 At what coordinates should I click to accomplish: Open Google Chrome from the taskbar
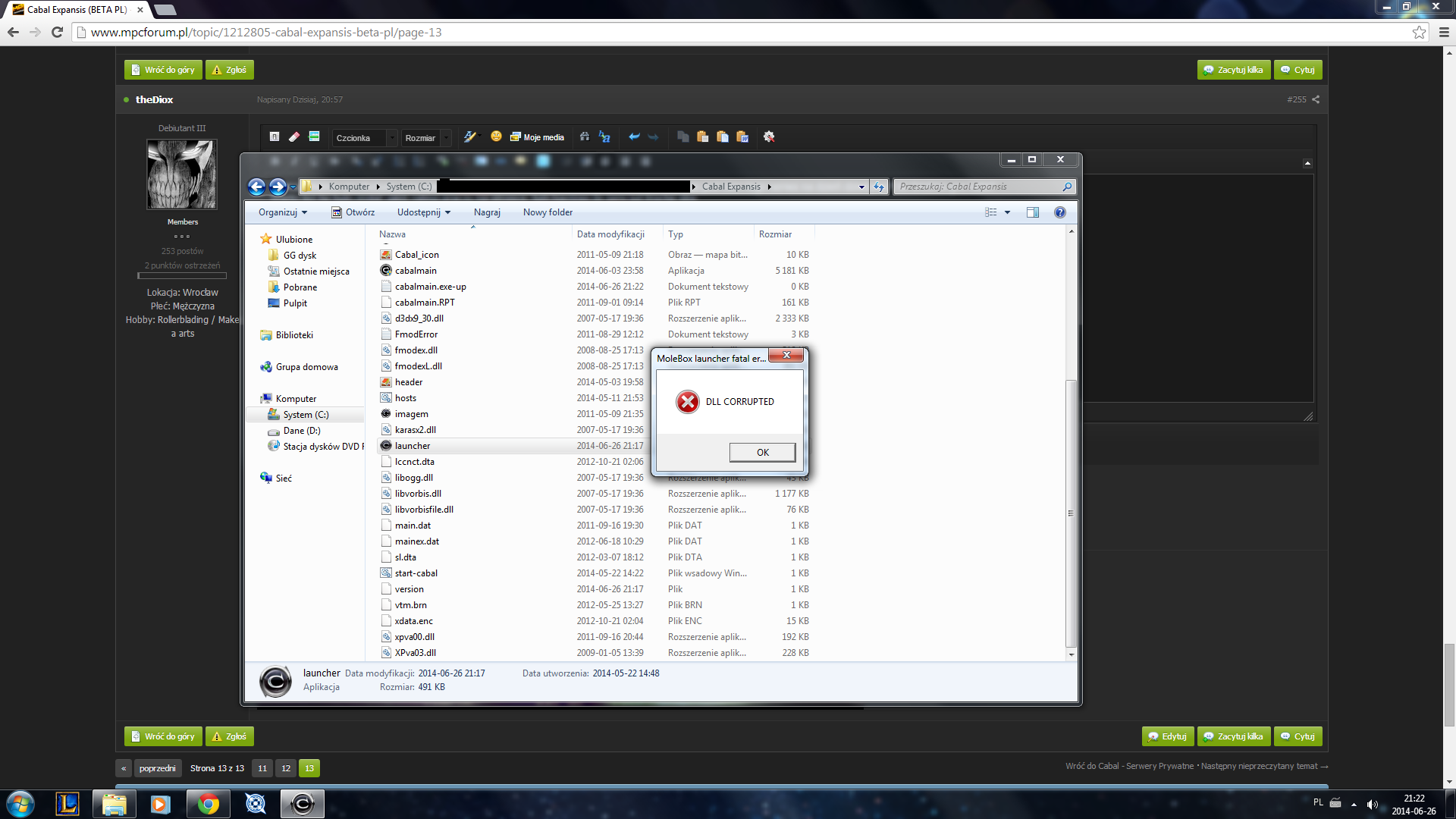209,804
